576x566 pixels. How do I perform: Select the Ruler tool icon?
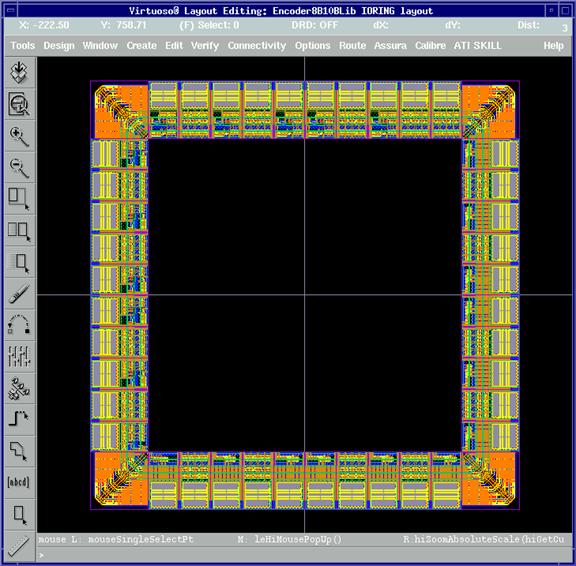tap(19, 546)
